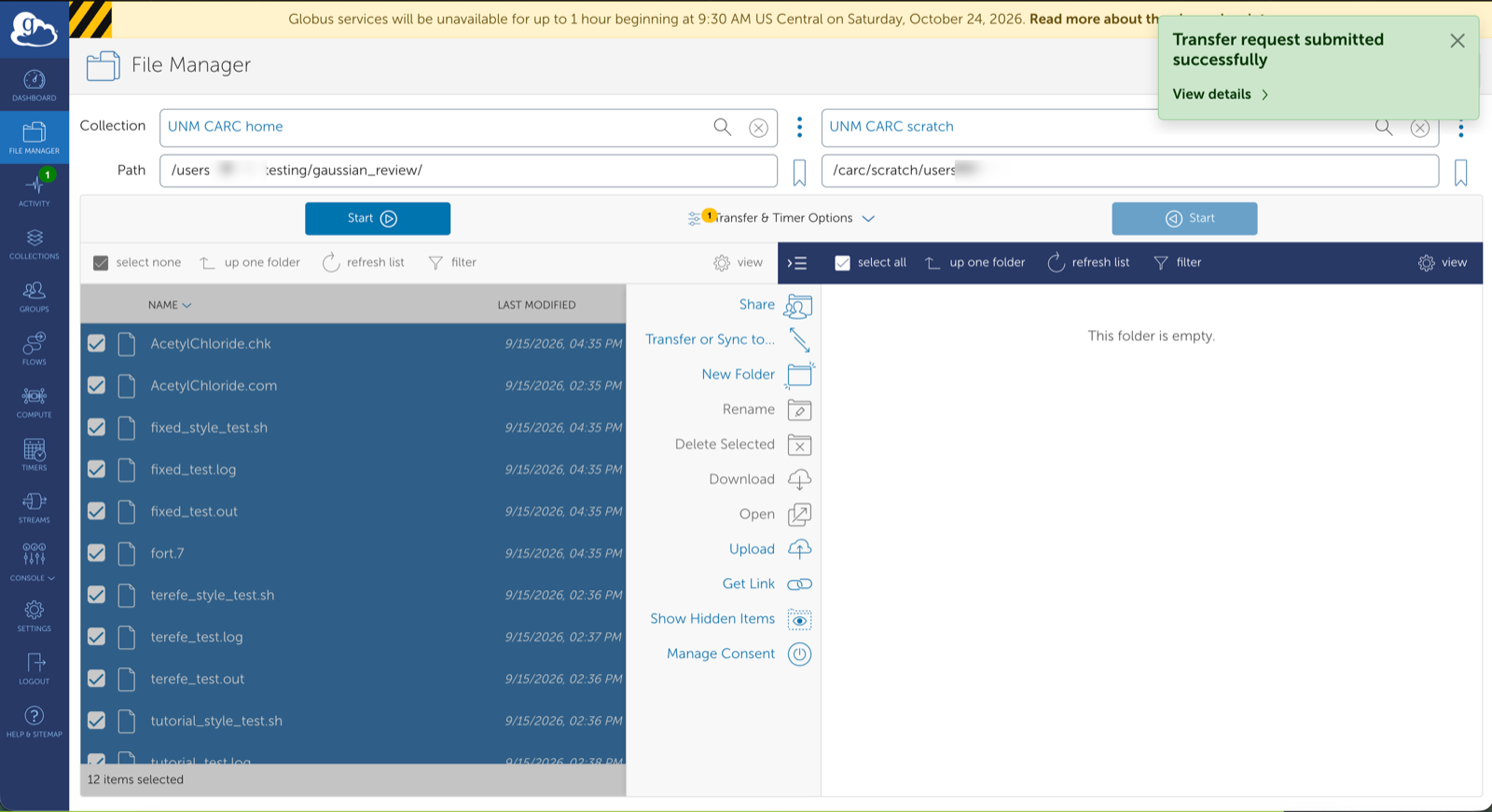Start transfer from left pane

pyautogui.click(x=378, y=218)
